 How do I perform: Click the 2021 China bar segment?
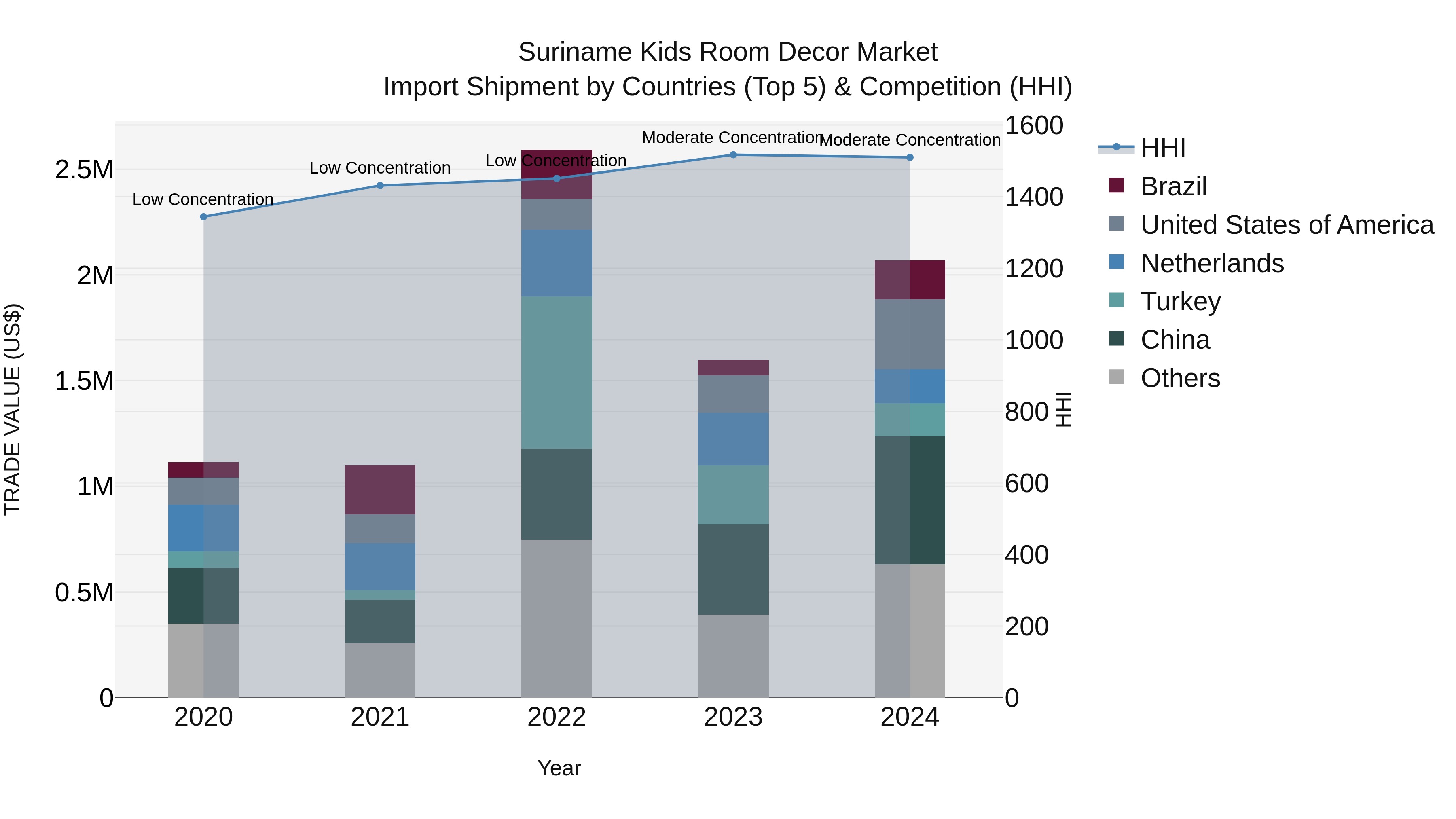[381, 622]
